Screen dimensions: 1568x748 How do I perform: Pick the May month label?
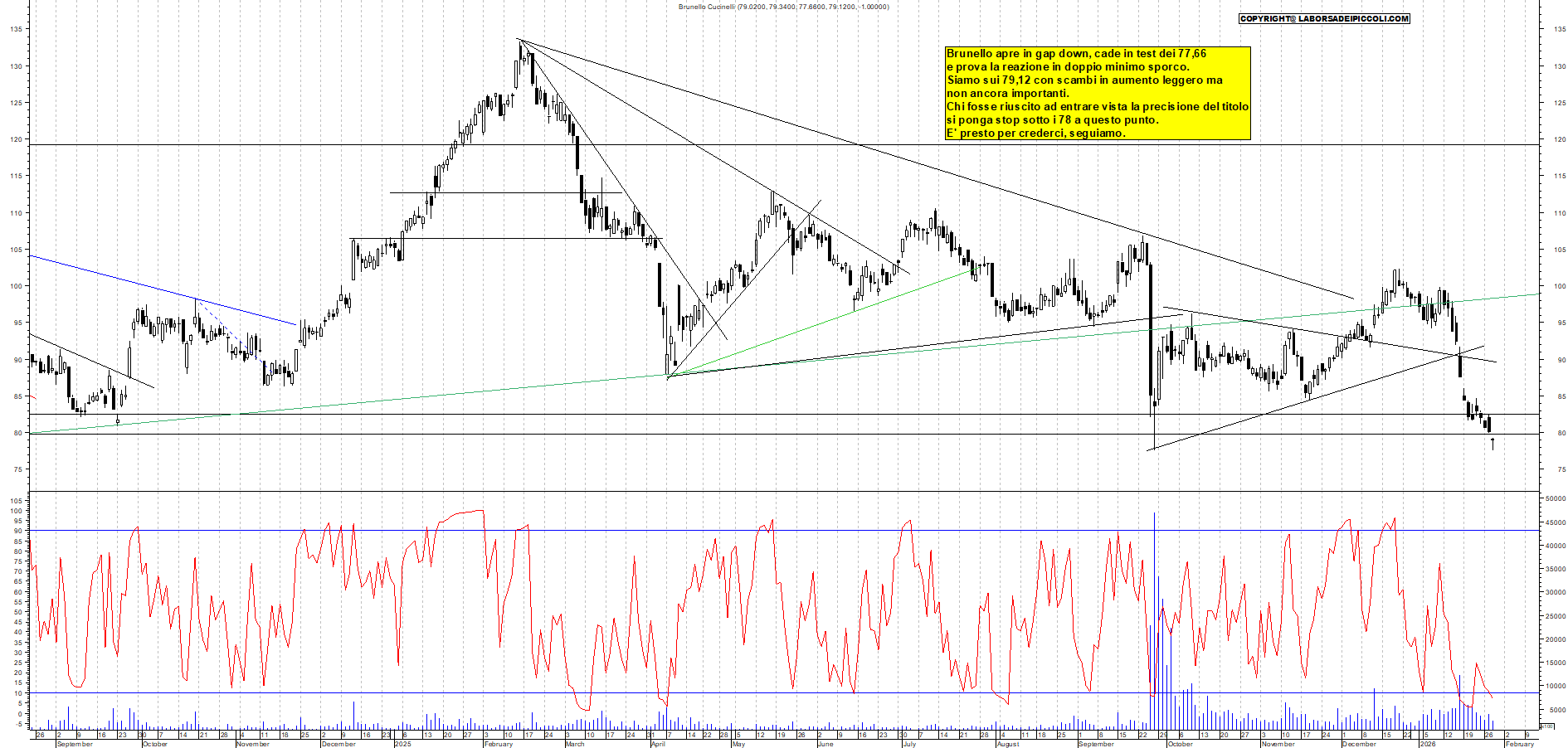click(x=738, y=744)
